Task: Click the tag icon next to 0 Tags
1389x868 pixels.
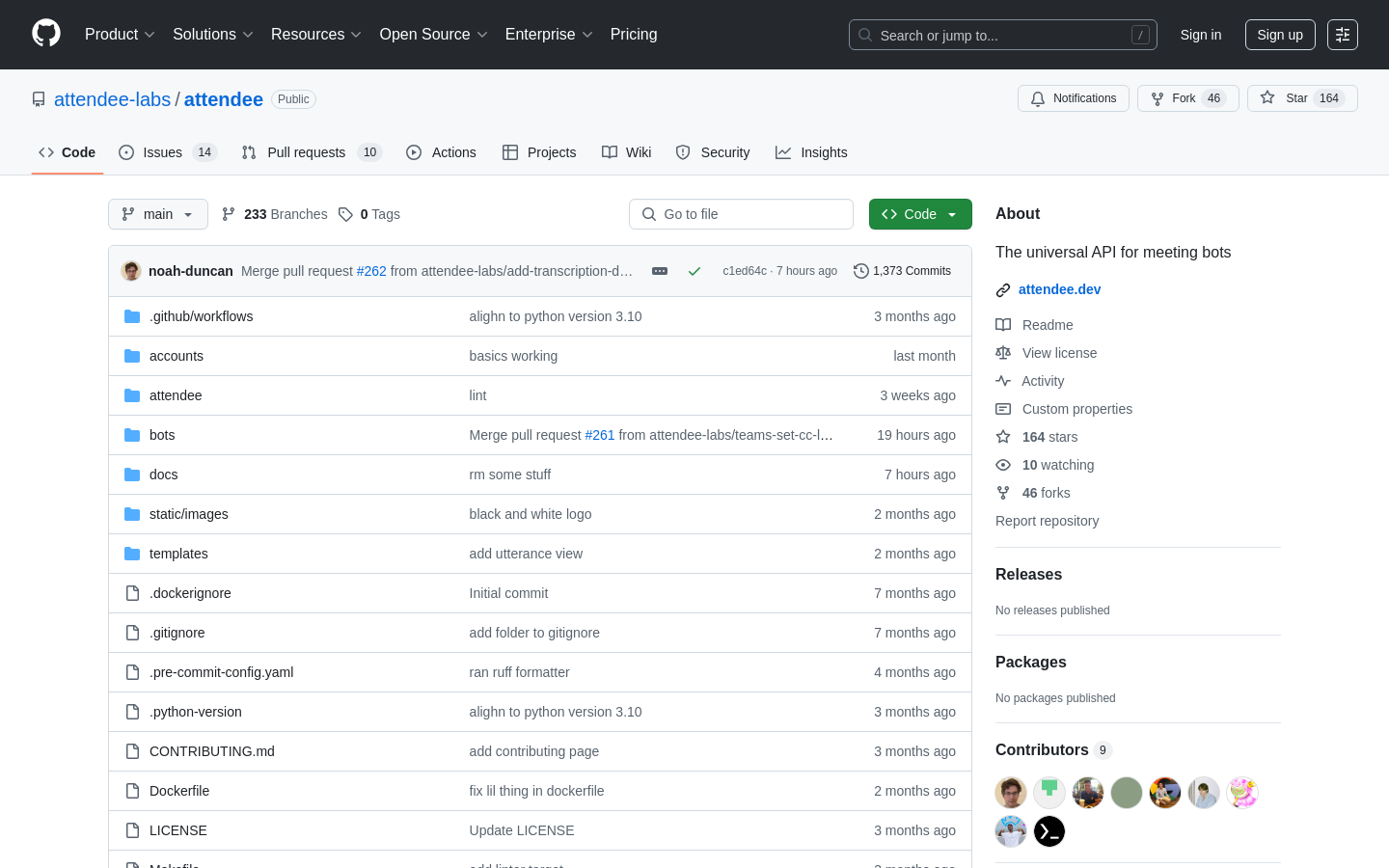Action: pyautogui.click(x=345, y=214)
